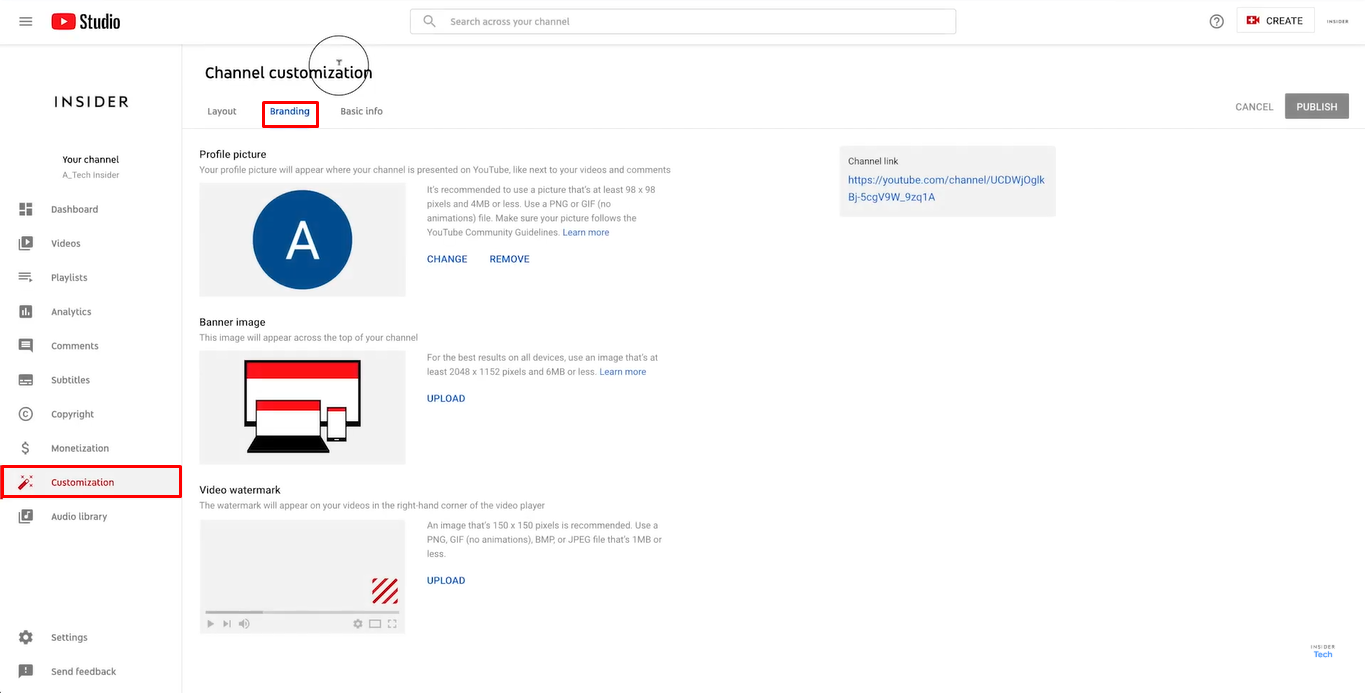Image resolution: width=1365 pixels, height=693 pixels.
Task: Open the Copyright section icon
Action: click(x=25, y=413)
